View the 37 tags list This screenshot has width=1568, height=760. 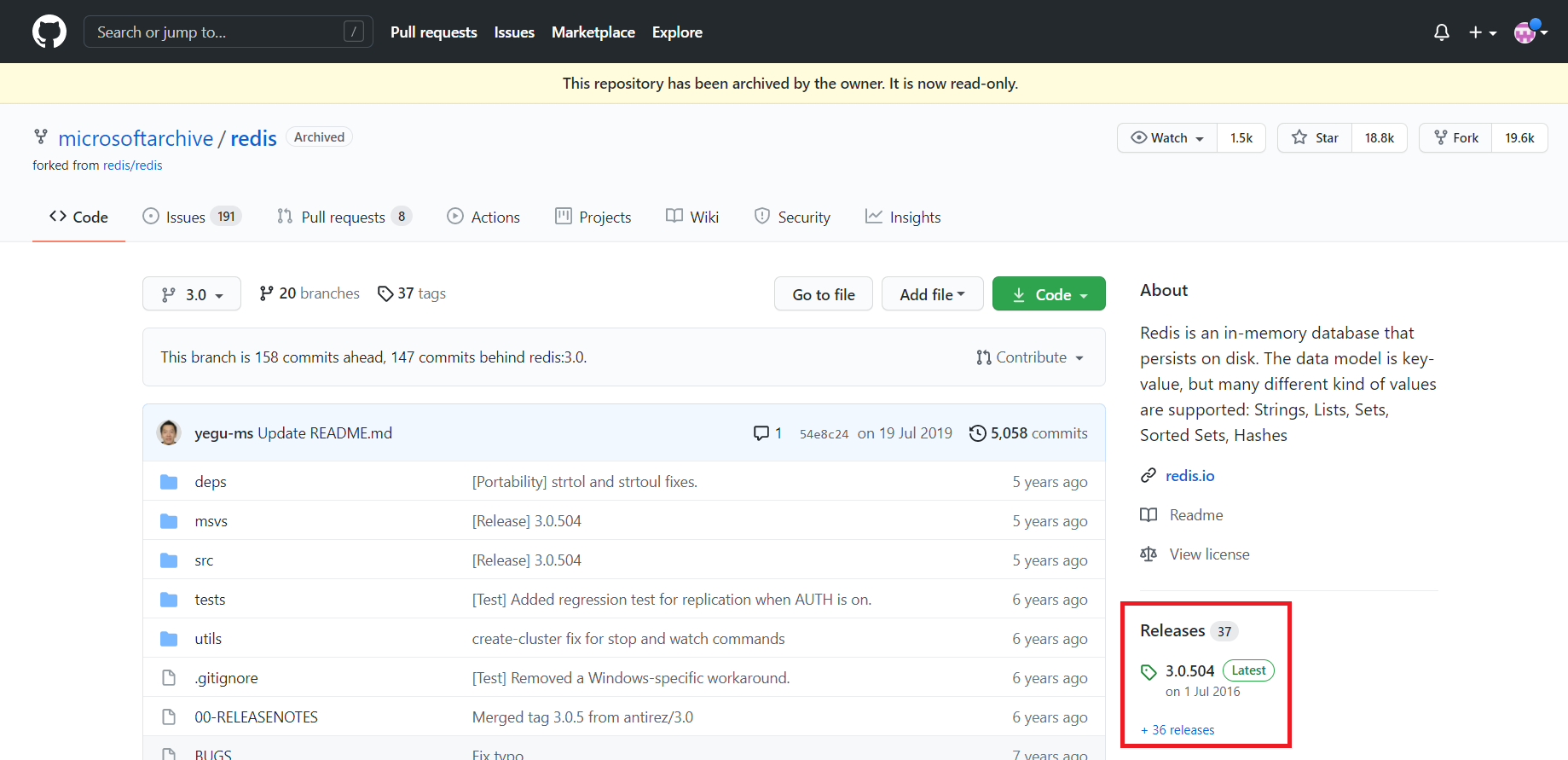tap(412, 293)
